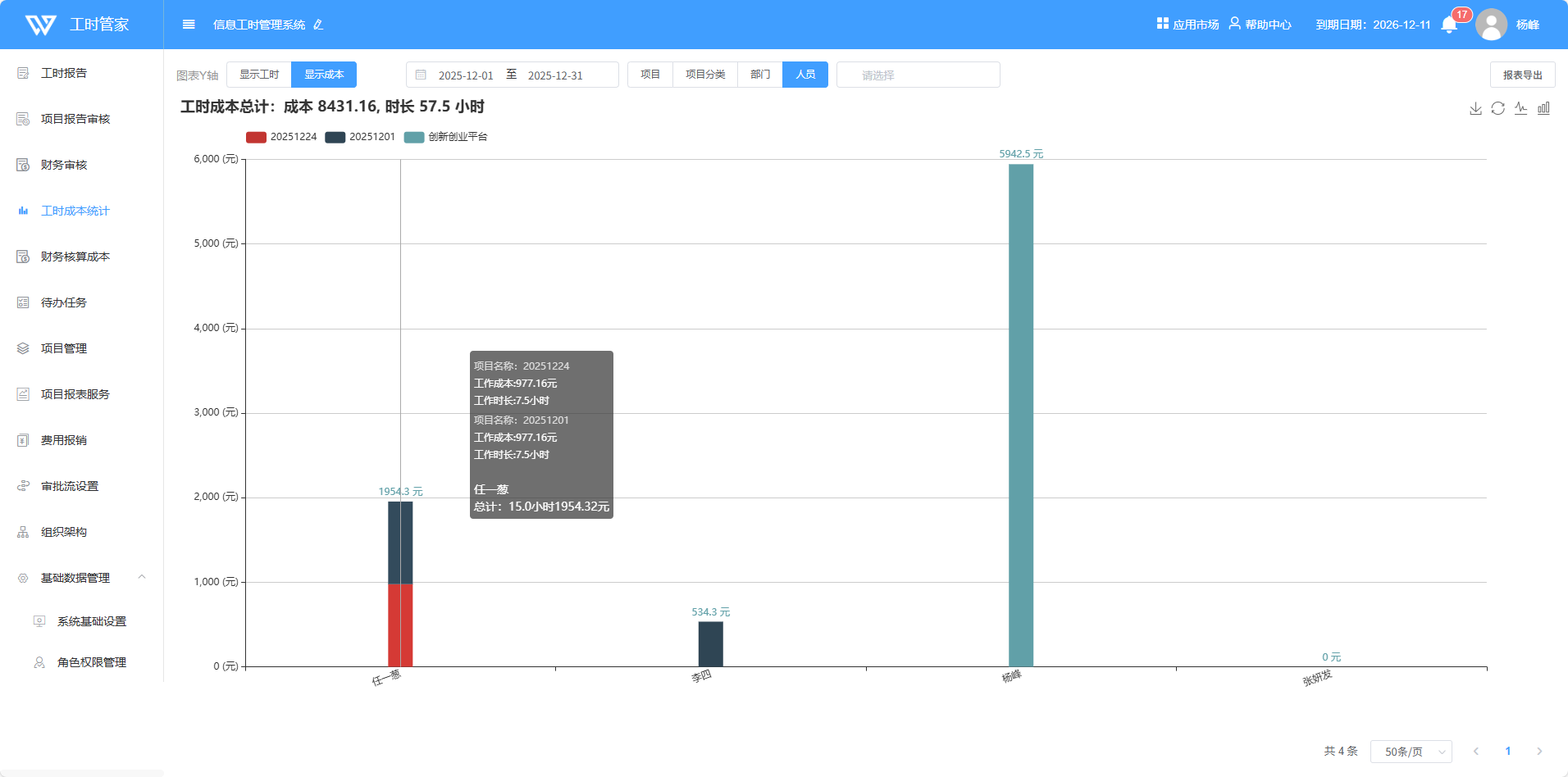This screenshot has width=1568, height=777.
Task: Open the 50条/页 page size dropdown
Action: (1411, 752)
